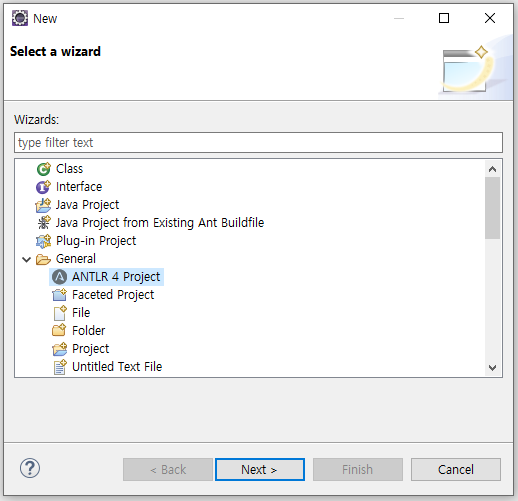Screen dimensions: 518x501
Task: Select the Plug-in Project icon
Action: click(x=43, y=241)
